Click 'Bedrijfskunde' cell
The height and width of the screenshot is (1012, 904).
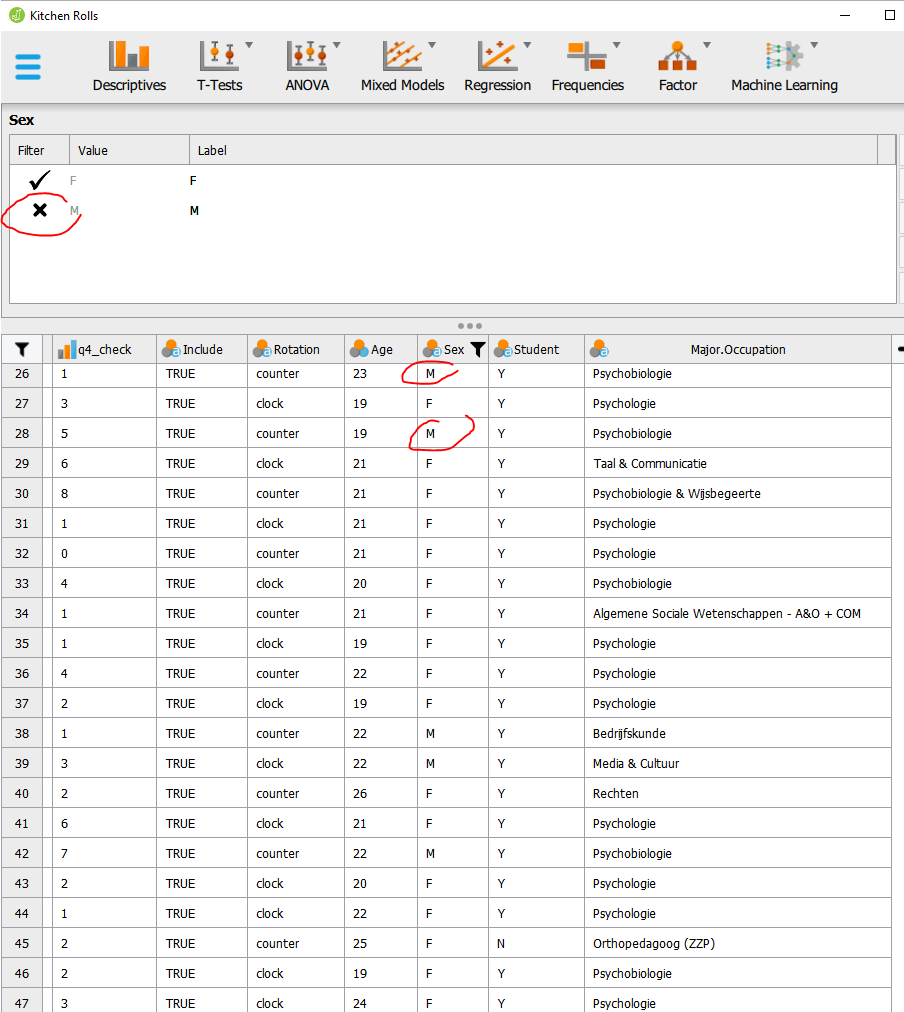point(738,733)
